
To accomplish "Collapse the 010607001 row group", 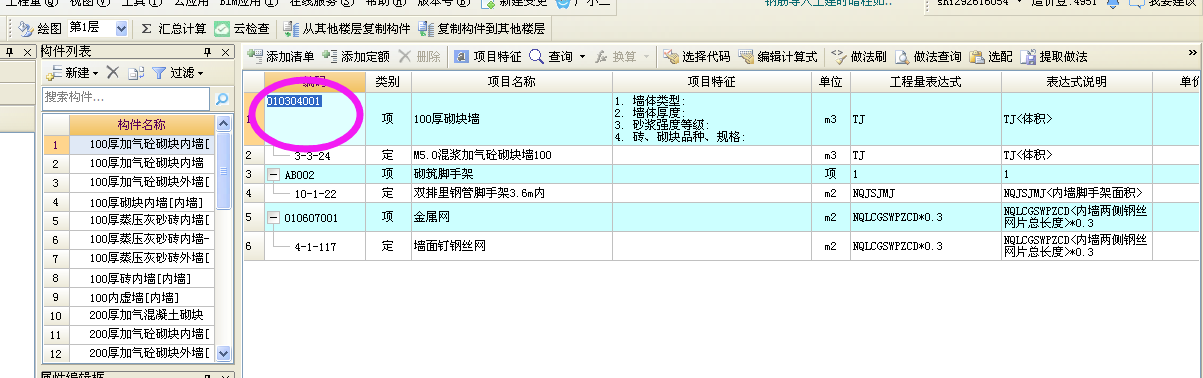I will click(x=274, y=217).
